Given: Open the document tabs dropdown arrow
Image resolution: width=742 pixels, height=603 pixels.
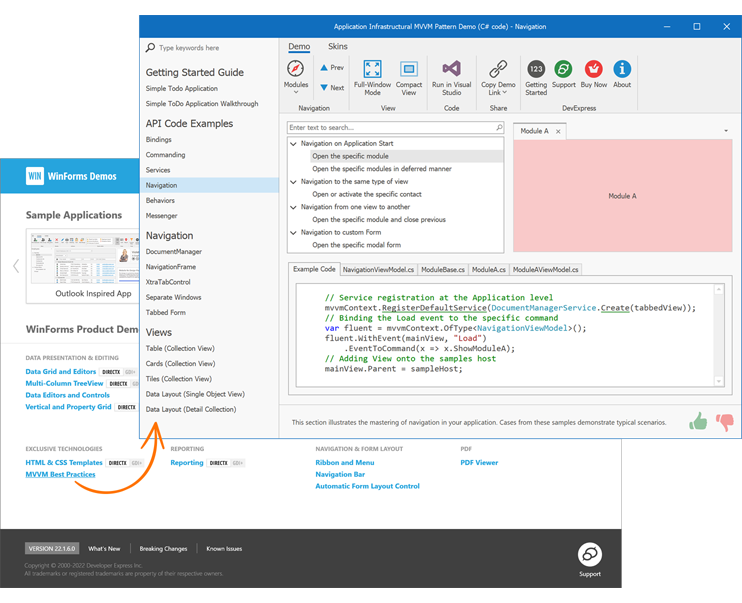Looking at the screenshot, I should (x=726, y=131).
